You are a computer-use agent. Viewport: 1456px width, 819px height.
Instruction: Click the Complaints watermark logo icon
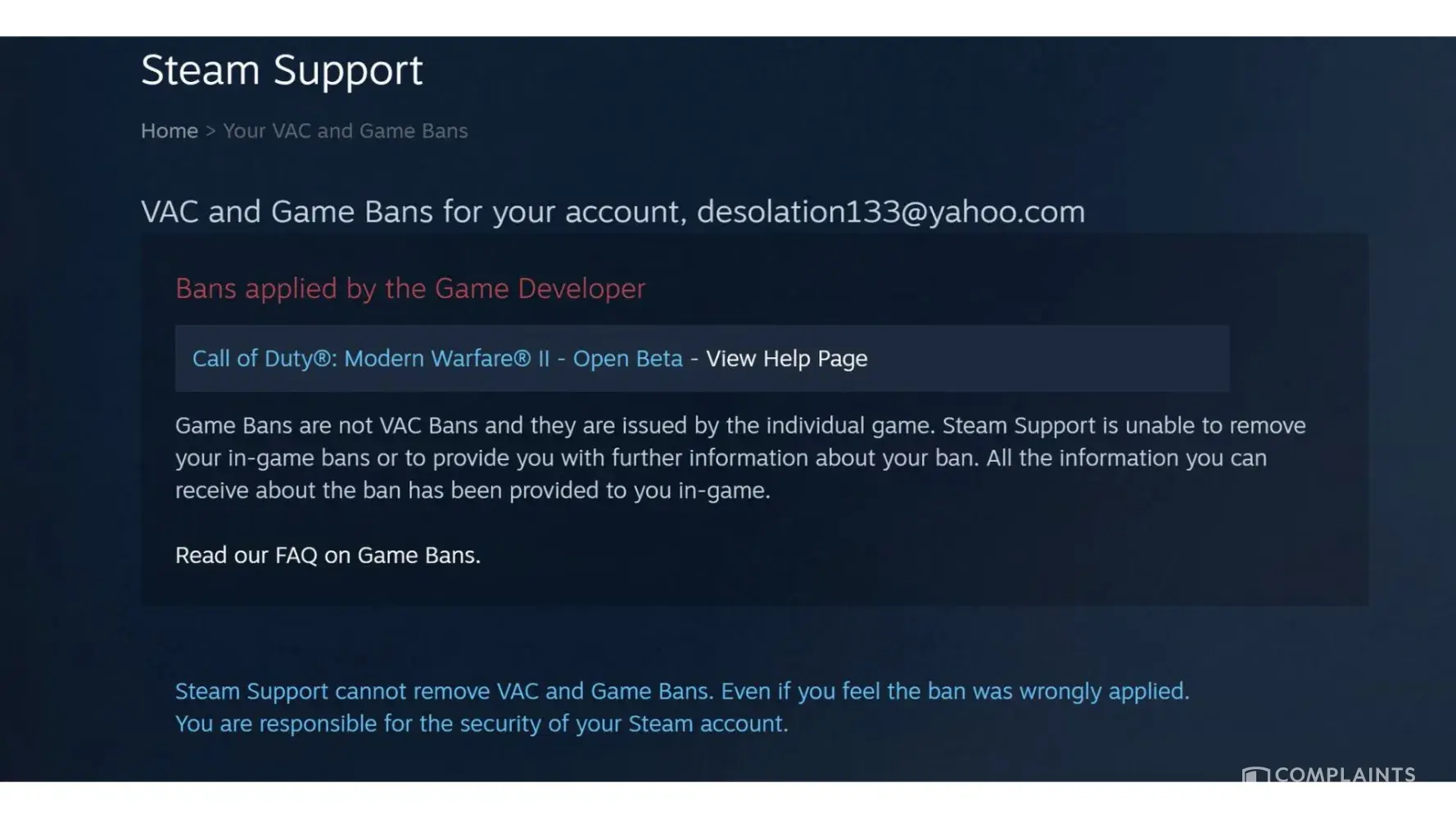tap(1255, 775)
